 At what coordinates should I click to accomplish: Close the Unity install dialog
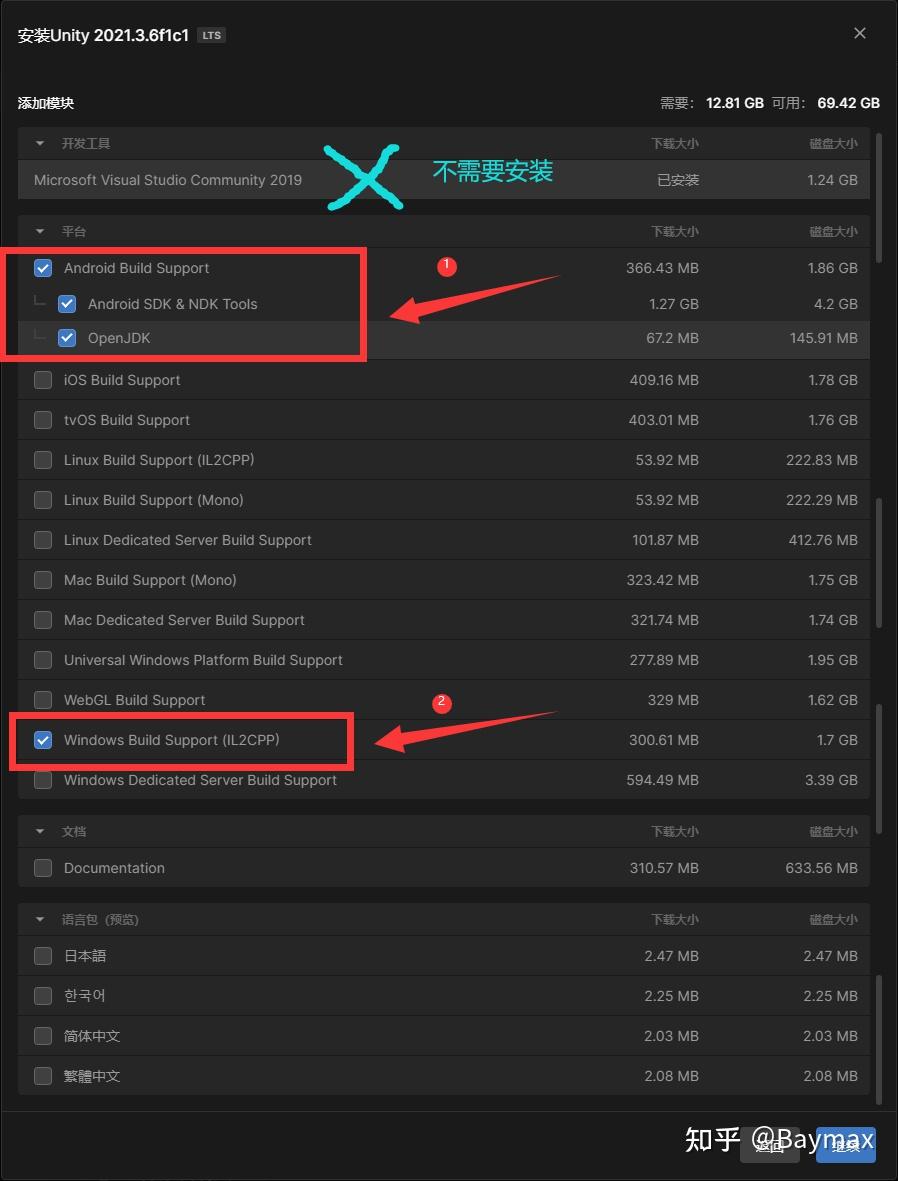tap(860, 33)
